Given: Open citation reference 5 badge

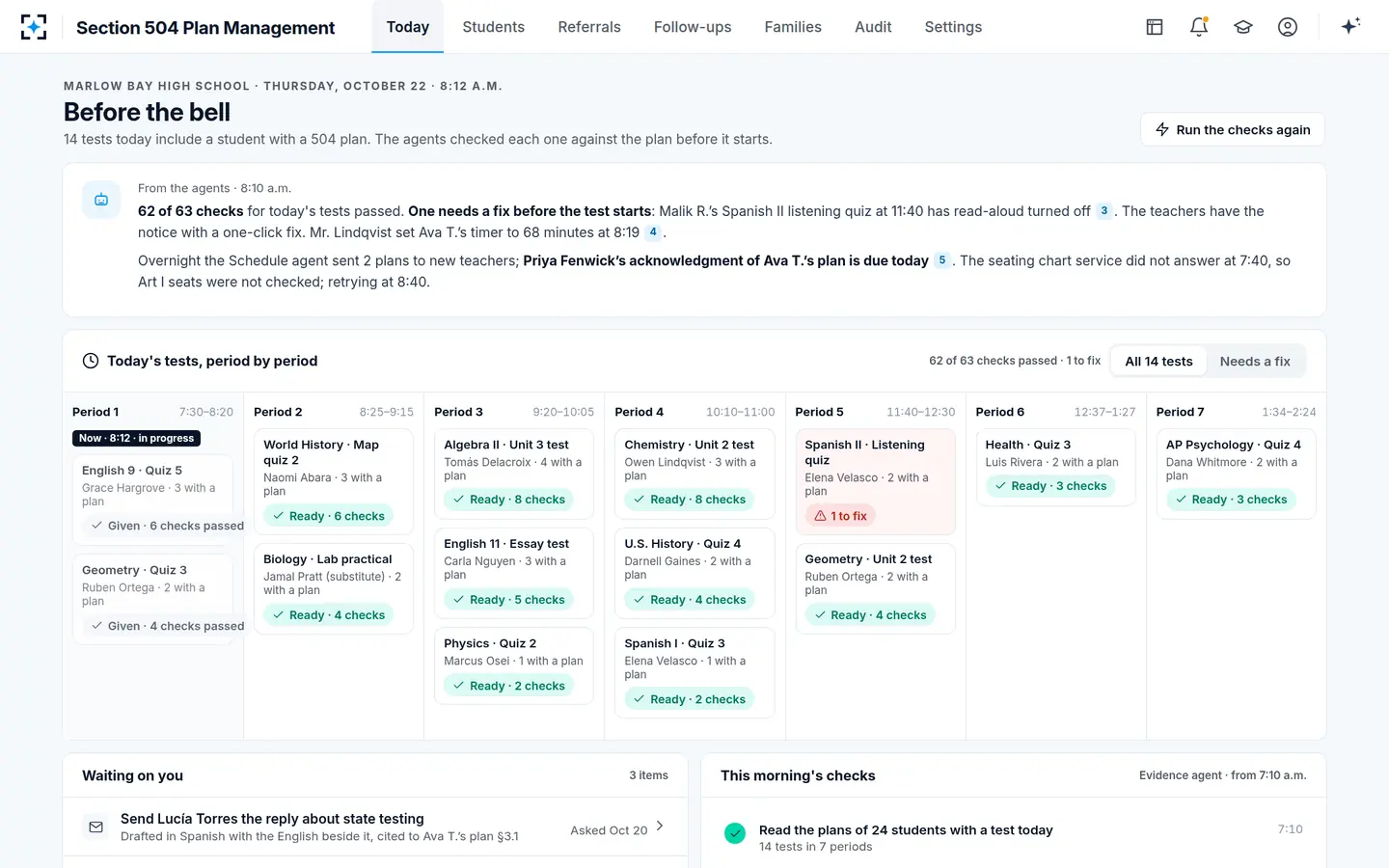Looking at the screenshot, I should tap(942, 260).
